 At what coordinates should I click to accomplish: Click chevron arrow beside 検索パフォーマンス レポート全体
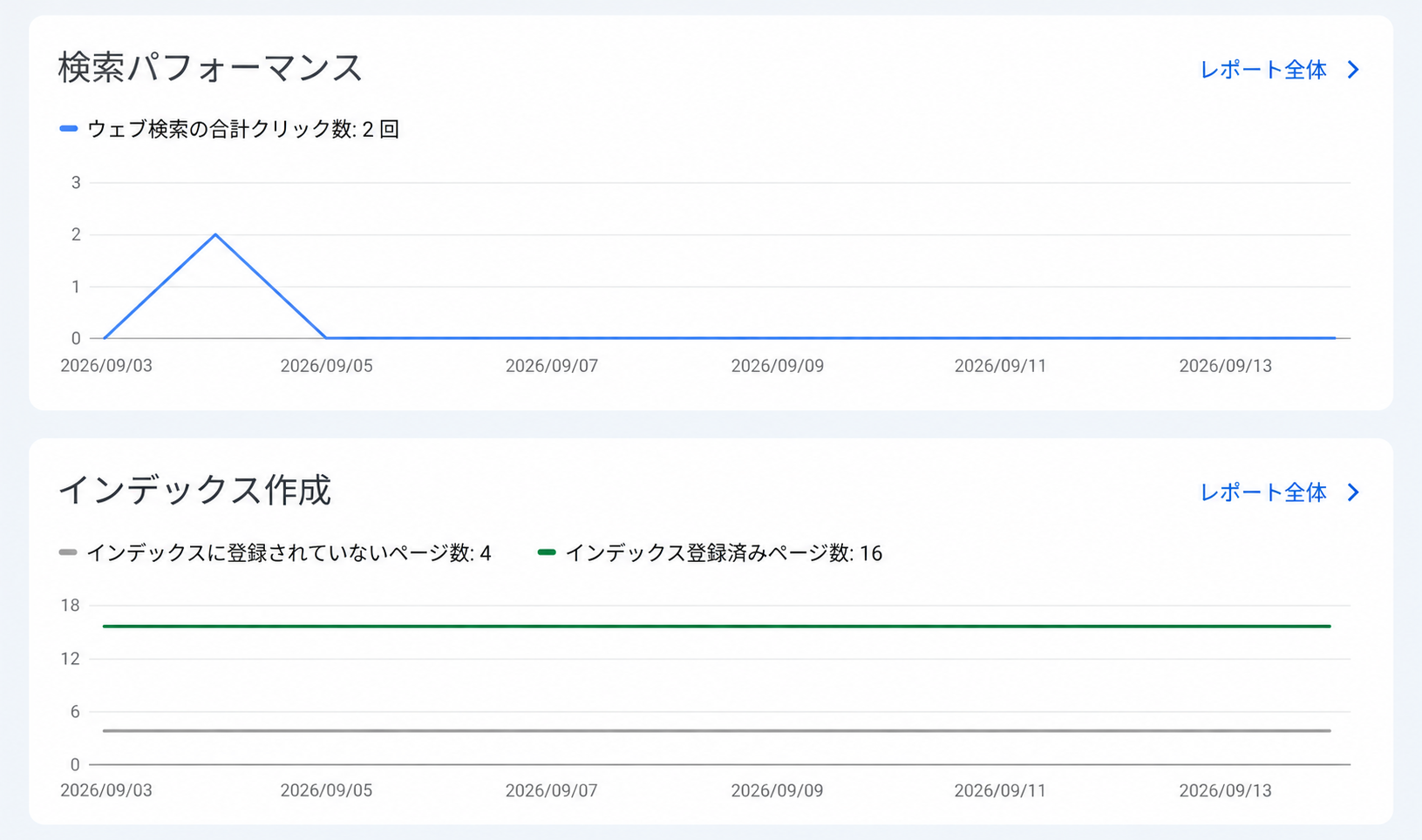pyautogui.click(x=1353, y=70)
